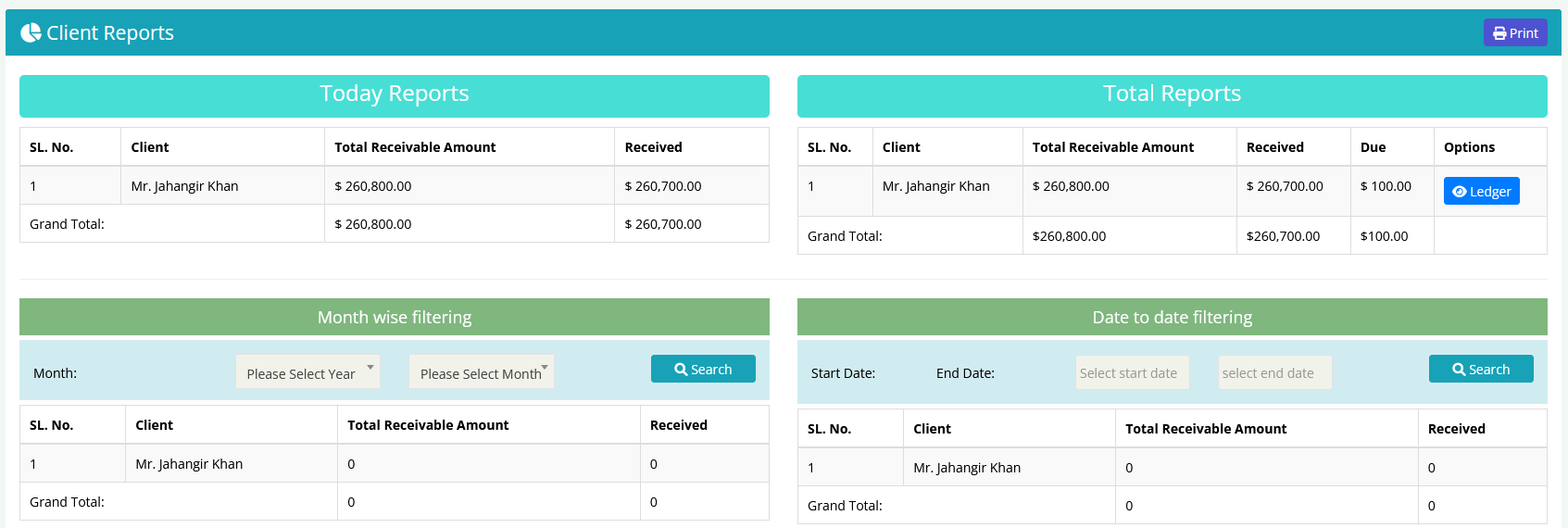Focus the Select start date field
Image resolution: width=1568 pixels, height=528 pixels.
click(x=1132, y=373)
